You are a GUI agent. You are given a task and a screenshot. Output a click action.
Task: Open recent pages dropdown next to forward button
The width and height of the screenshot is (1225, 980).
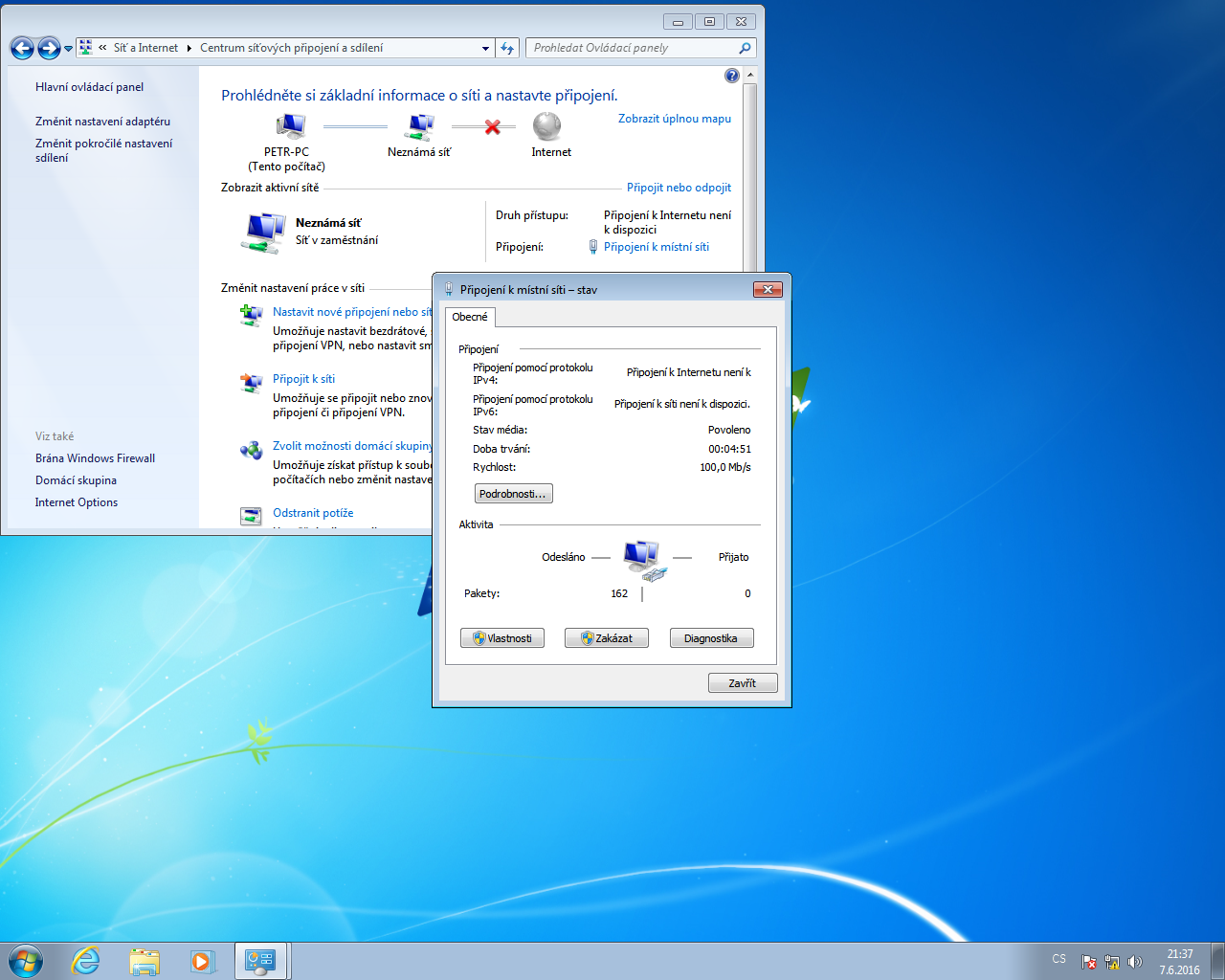click(x=69, y=49)
